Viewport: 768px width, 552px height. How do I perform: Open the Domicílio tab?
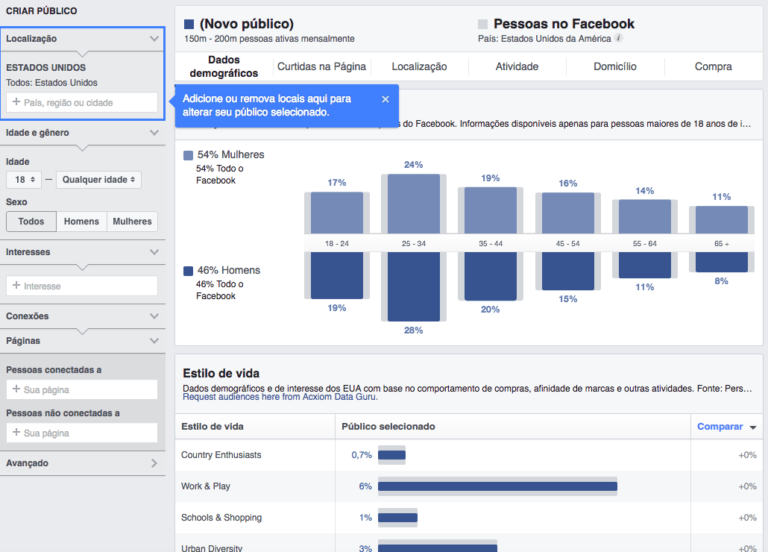click(615, 67)
